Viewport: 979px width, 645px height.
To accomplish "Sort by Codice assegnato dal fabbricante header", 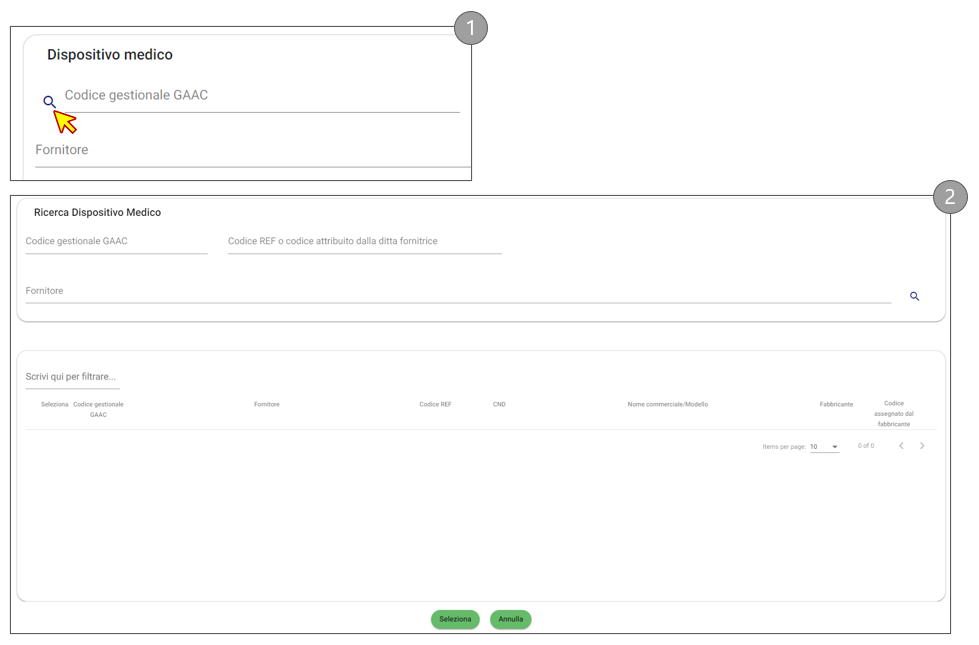I will click(893, 413).
